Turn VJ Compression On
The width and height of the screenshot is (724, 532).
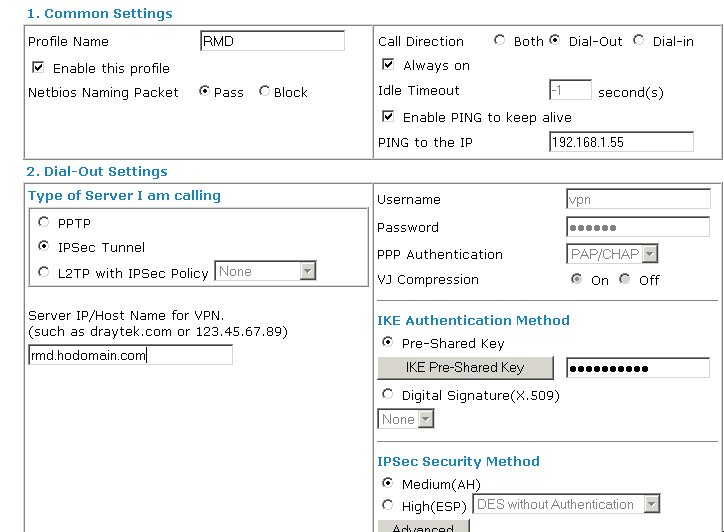click(x=576, y=279)
